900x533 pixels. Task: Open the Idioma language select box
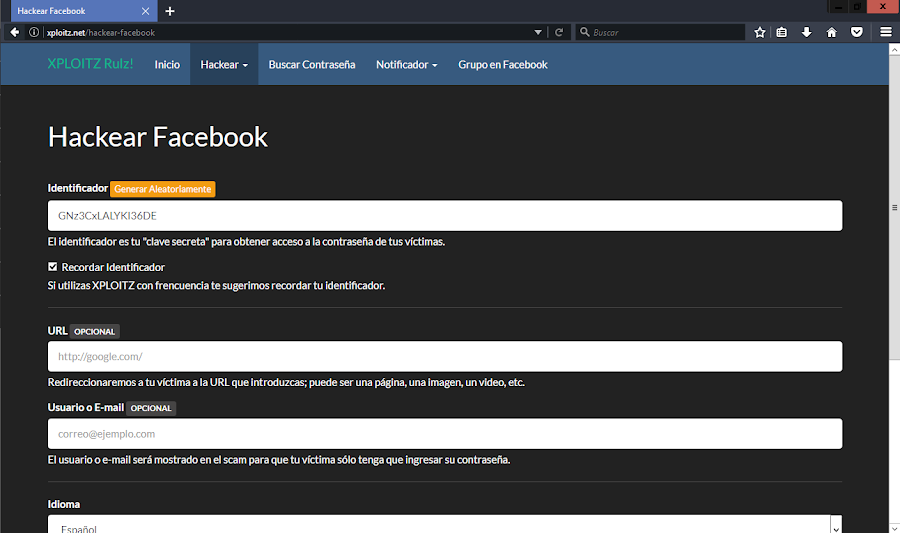[445, 525]
